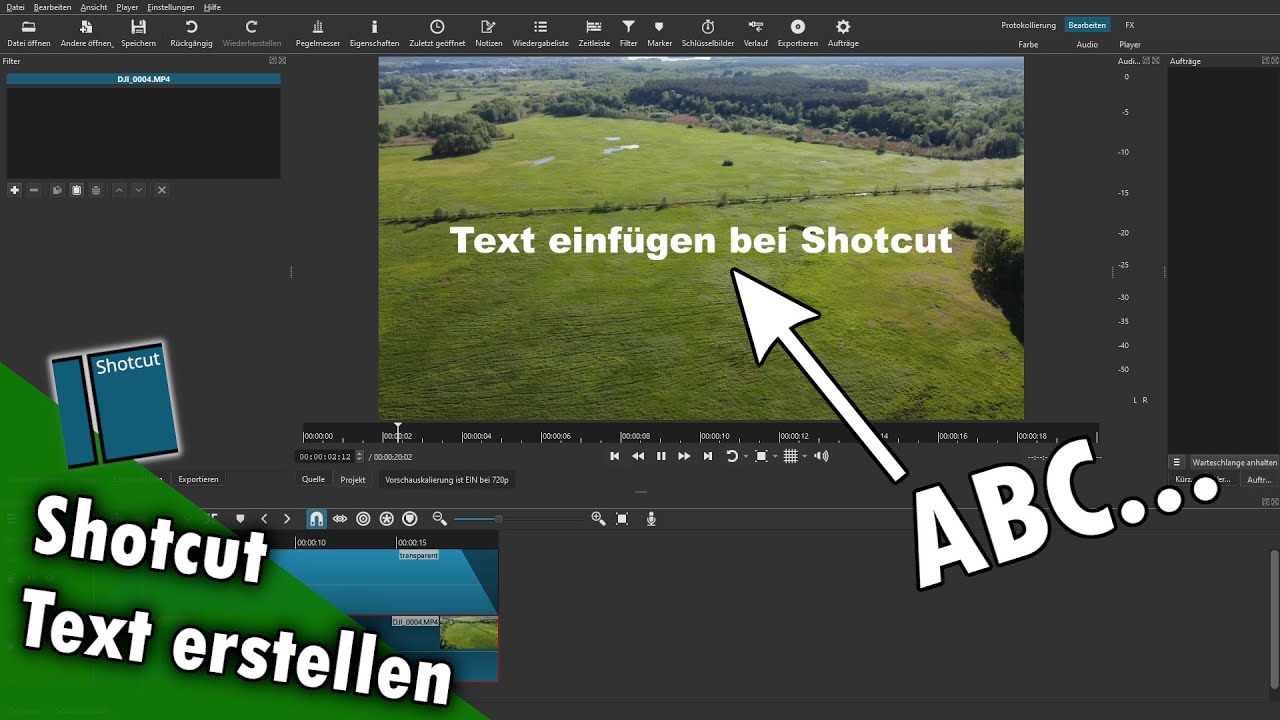
Task: Go to next marker in timeline
Action: (x=287, y=518)
